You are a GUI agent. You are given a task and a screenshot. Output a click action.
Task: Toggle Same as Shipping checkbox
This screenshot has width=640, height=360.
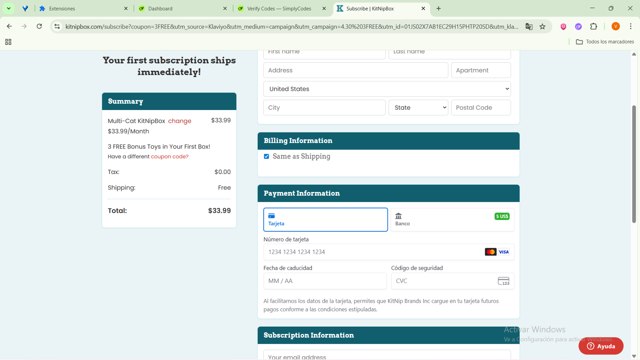click(267, 156)
